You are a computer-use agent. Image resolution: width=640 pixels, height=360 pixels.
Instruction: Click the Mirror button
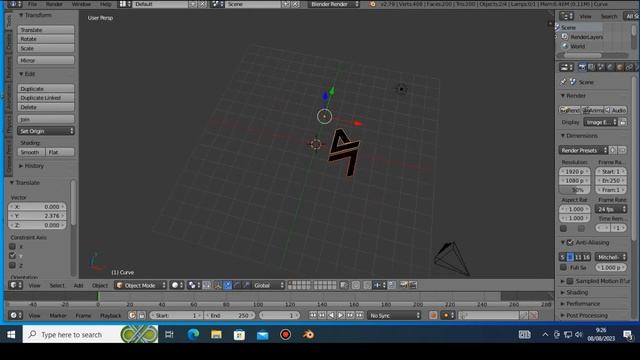[46, 60]
